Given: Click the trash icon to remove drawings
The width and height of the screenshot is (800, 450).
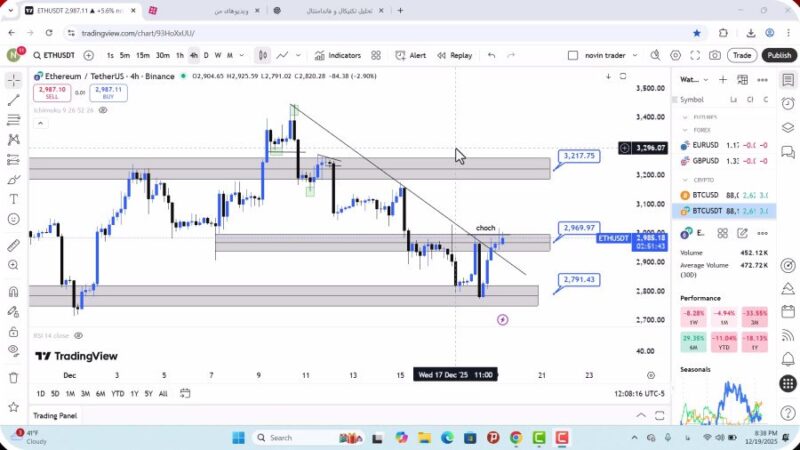Looking at the screenshot, I should 13,377.
